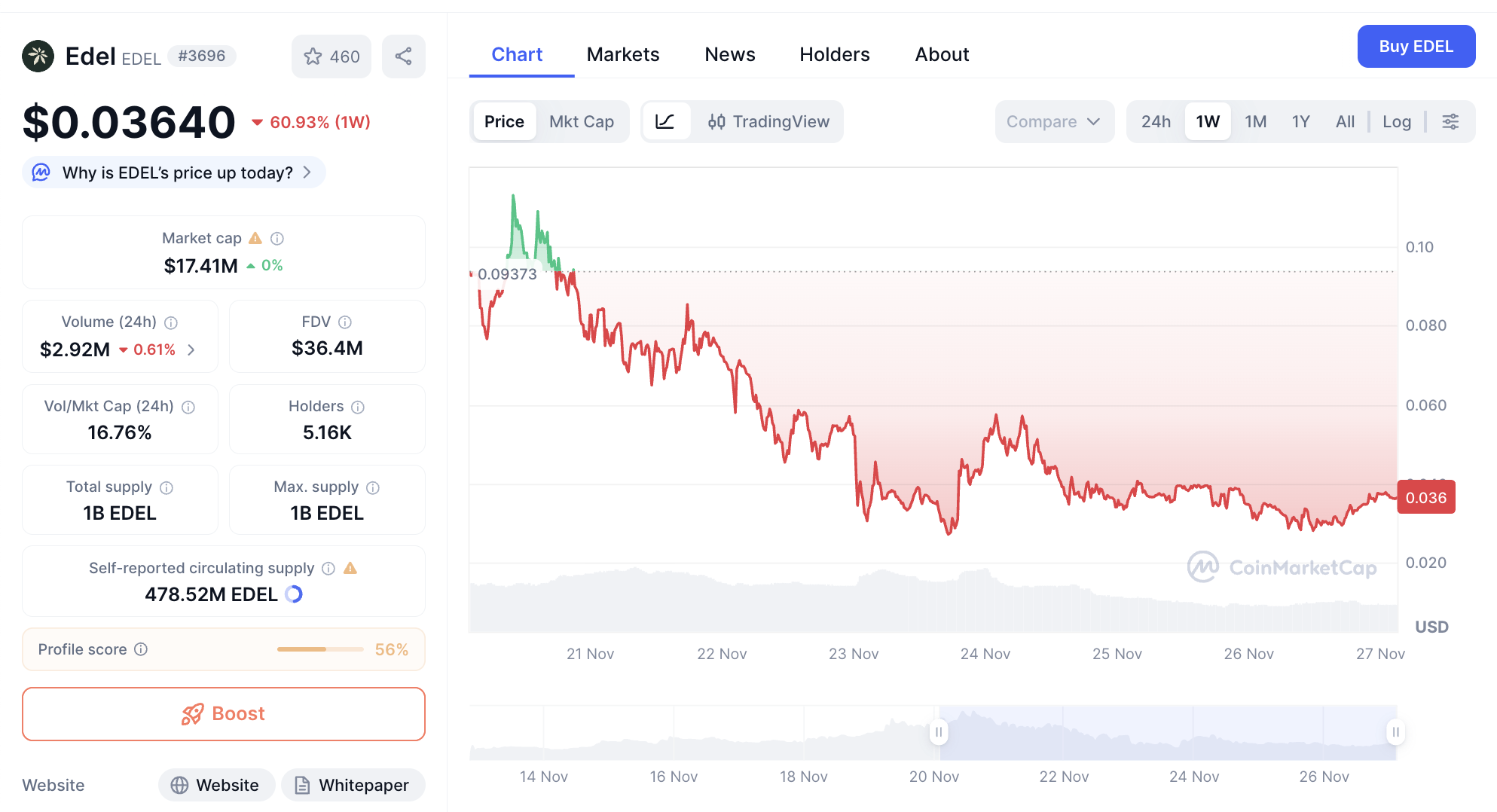Click Market cap warning triangle icon
Image resolution: width=1497 pixels, height=812 pixels.
[x=255, y=238]
